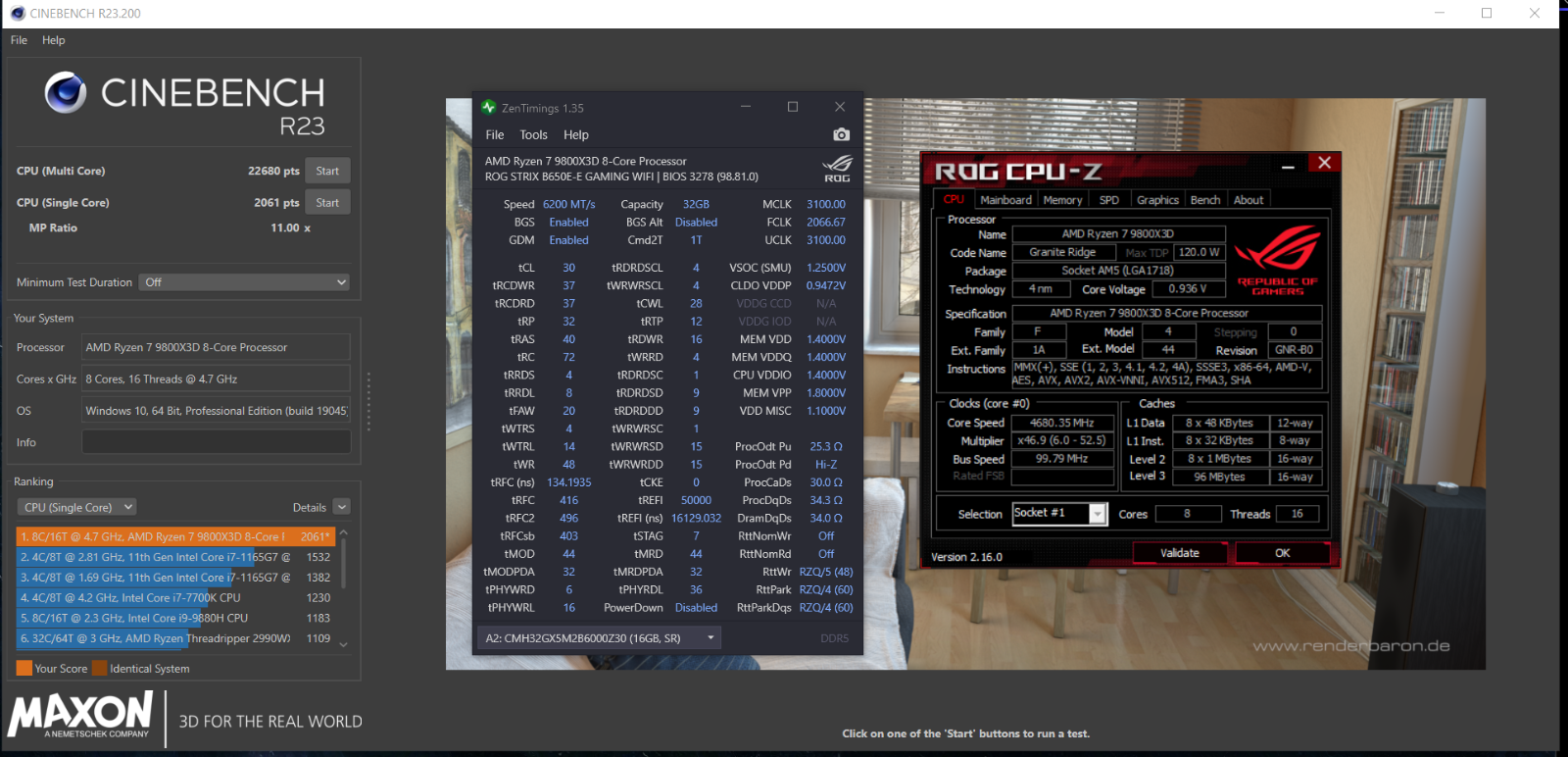Maximize the ZenTimings window
Screen dimensions: 1568x757
click(x=793, y=107)
